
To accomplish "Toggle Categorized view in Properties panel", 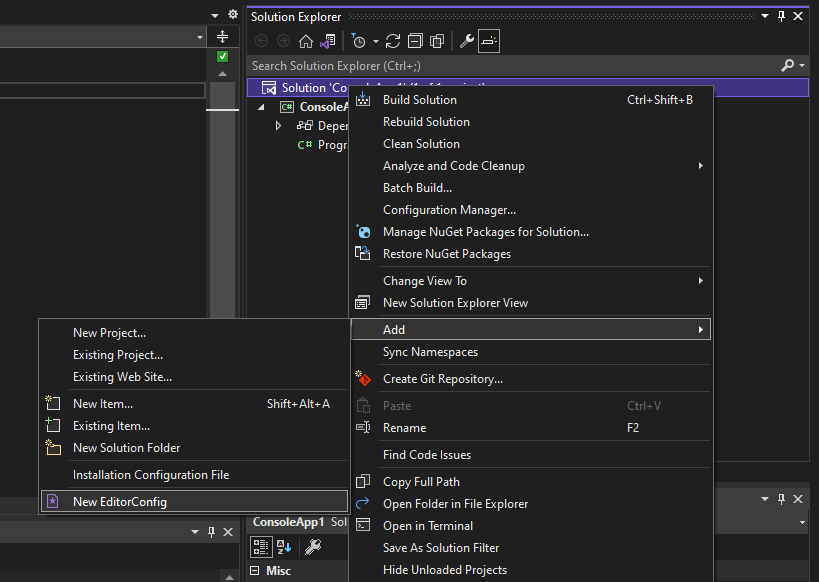I will pos(260,546).
